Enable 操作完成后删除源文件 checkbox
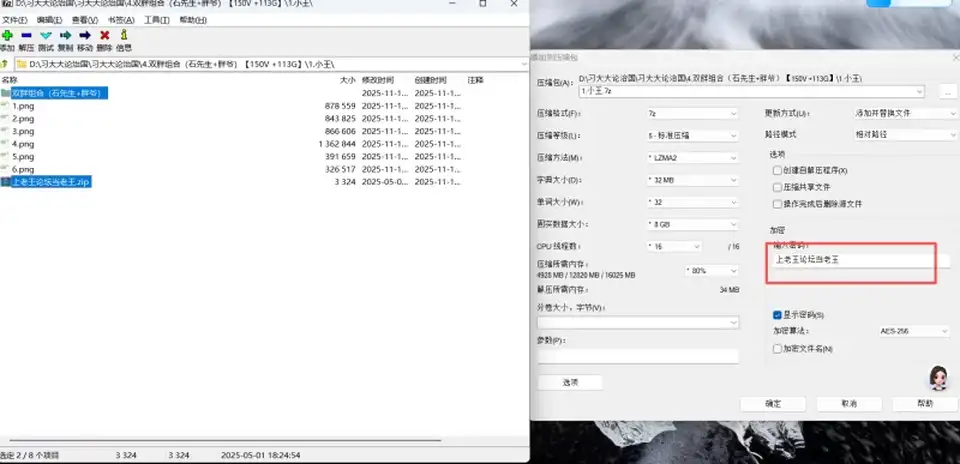 (x=777, y=204)
